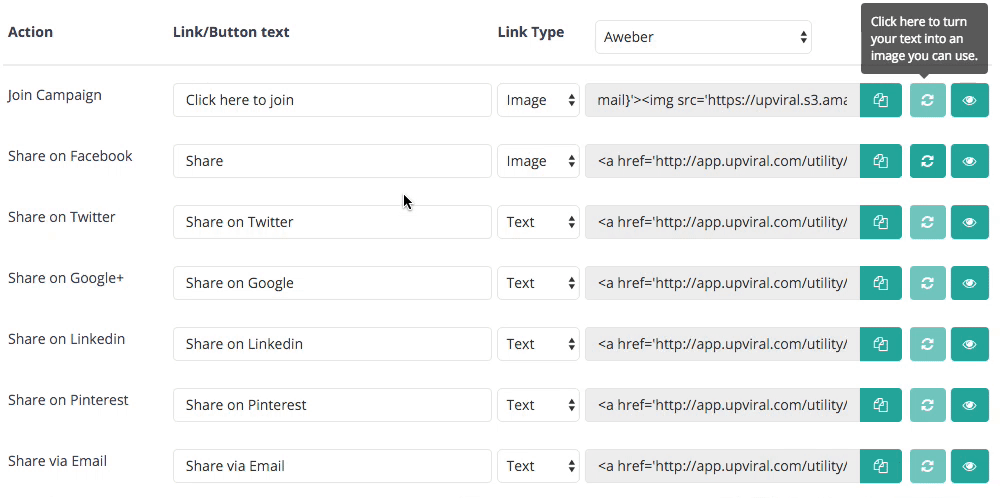This screenshot has width=1000, height=498.
Task: Click the 'Share on Facebook' action label
Action: 70,156
